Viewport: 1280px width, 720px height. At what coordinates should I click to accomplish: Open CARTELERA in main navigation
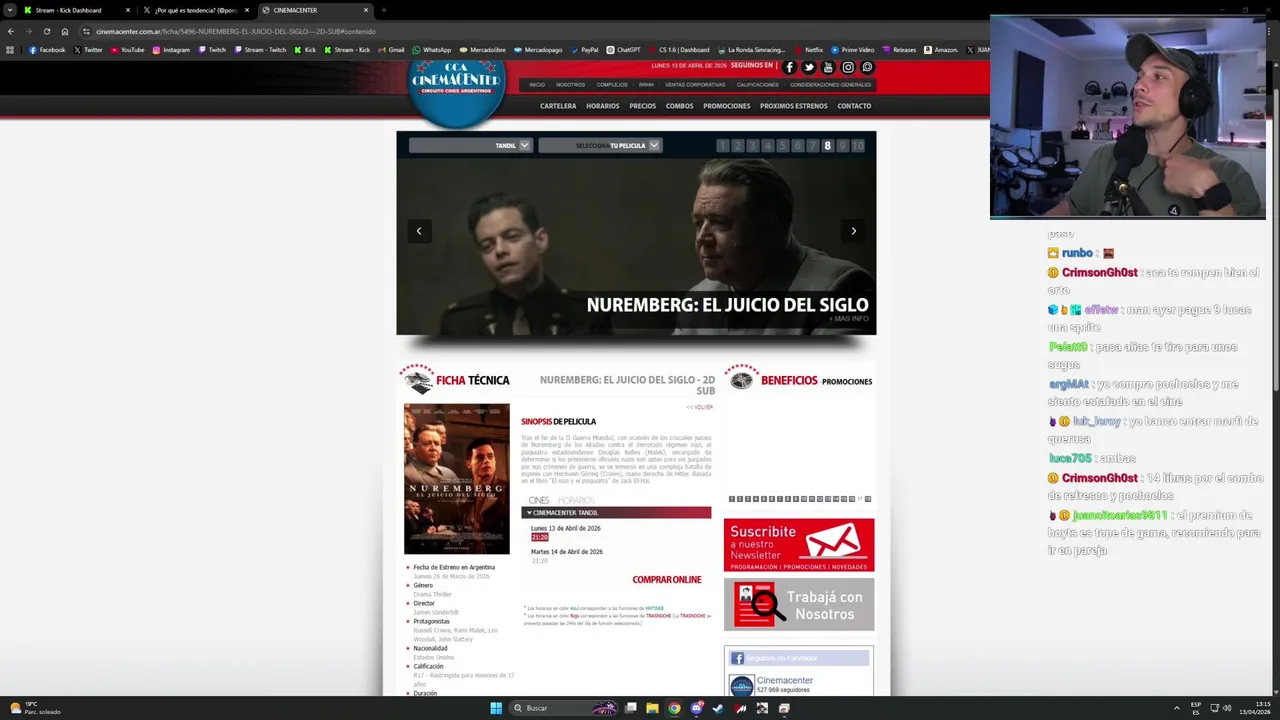558,106
